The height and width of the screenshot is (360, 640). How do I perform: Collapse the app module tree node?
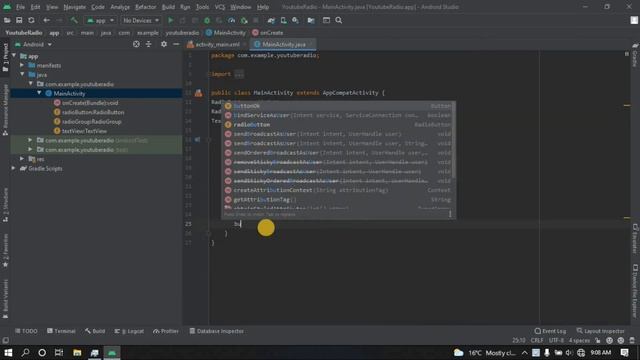click(x=14, y=56)
